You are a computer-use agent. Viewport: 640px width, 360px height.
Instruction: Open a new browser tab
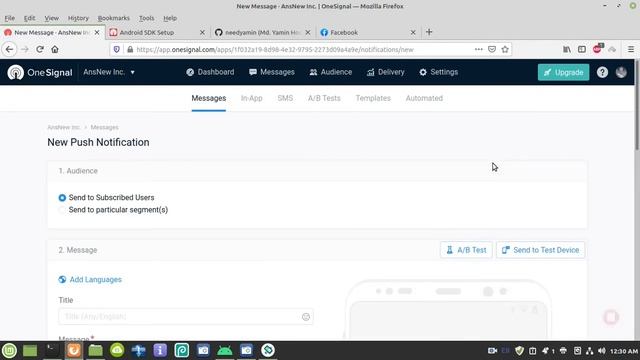[x=429, y=32]
